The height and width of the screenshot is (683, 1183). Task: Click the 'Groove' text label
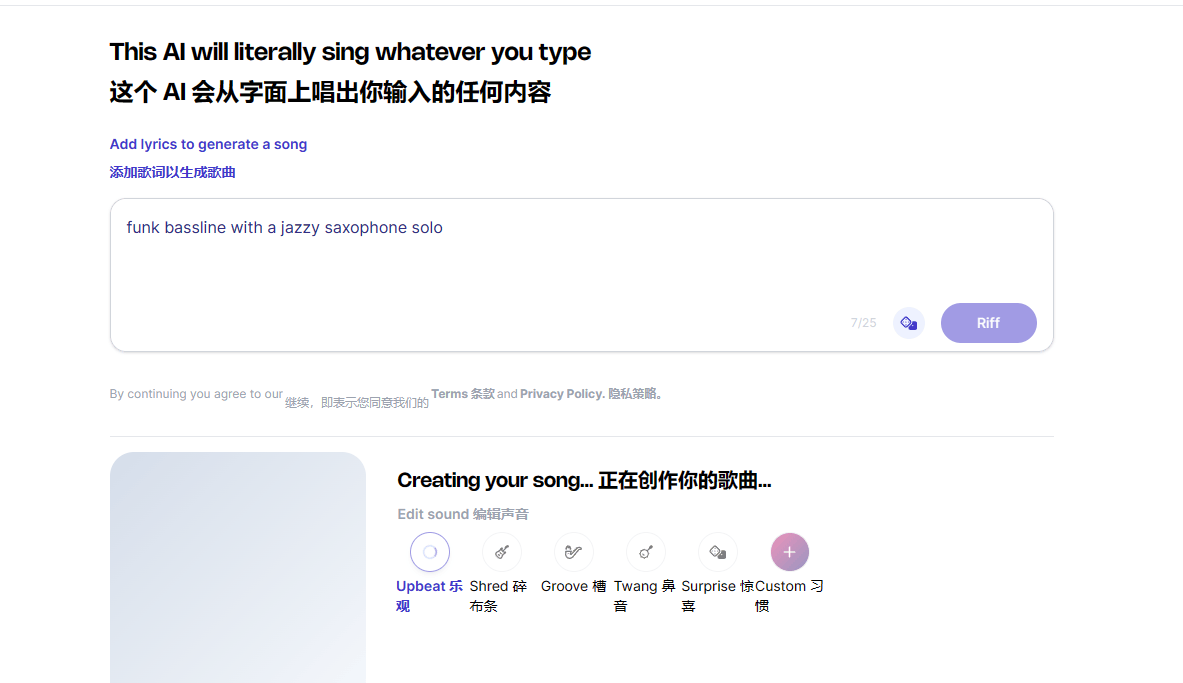(564, 586)
